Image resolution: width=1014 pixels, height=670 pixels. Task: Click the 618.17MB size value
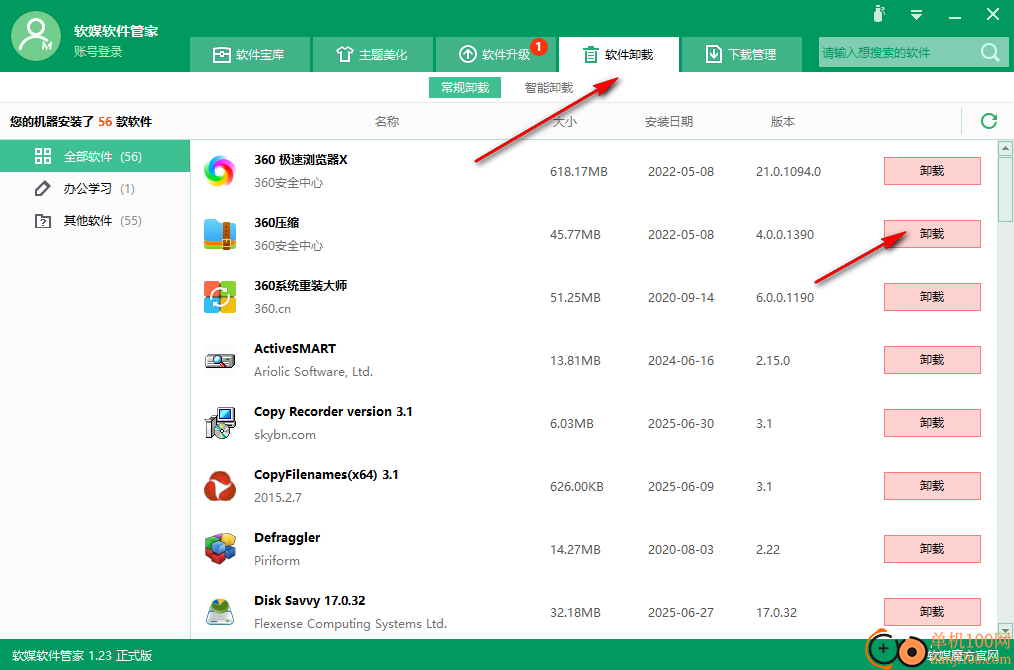coord(579,171)
